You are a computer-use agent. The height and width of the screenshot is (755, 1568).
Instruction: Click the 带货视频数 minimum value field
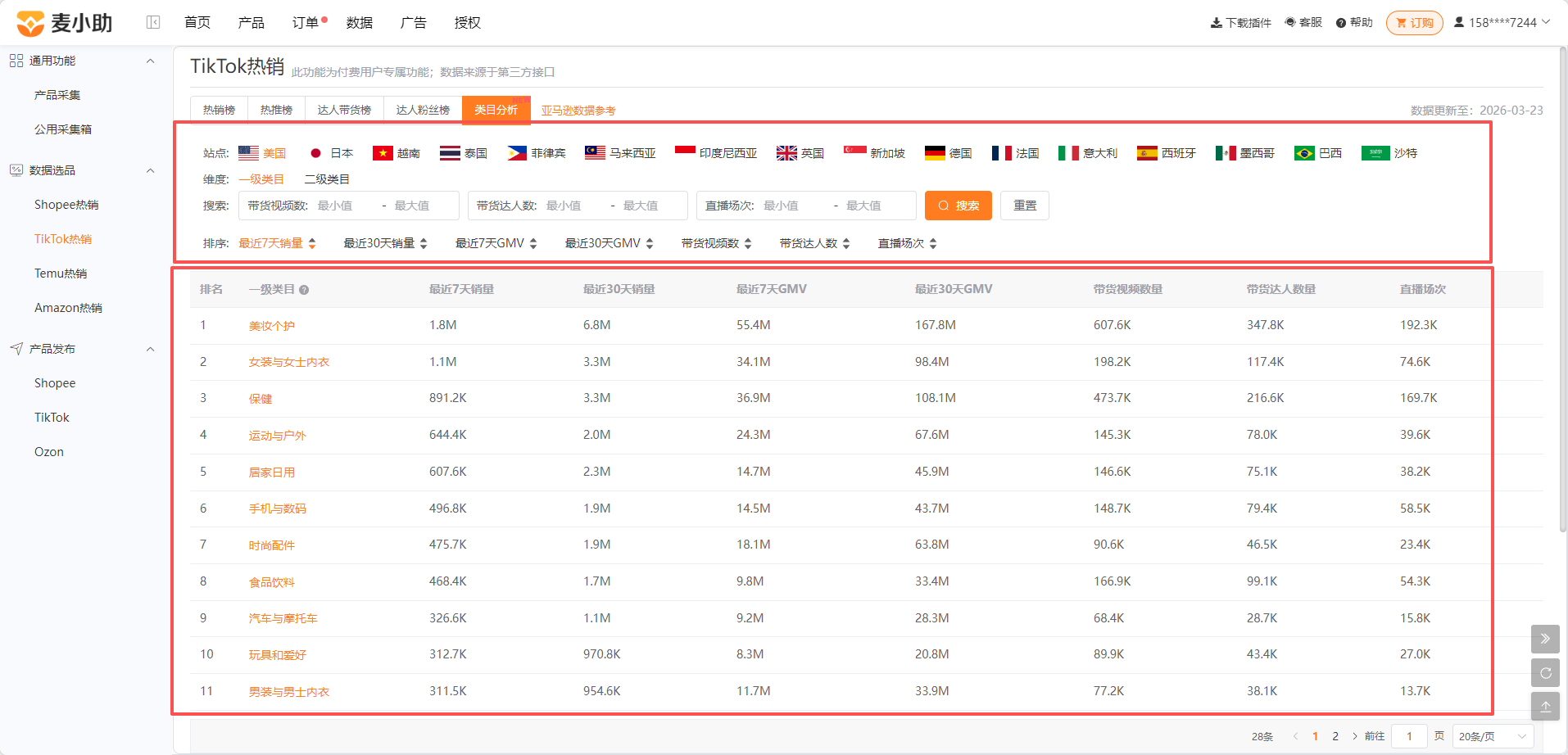(x=343, y=206)
